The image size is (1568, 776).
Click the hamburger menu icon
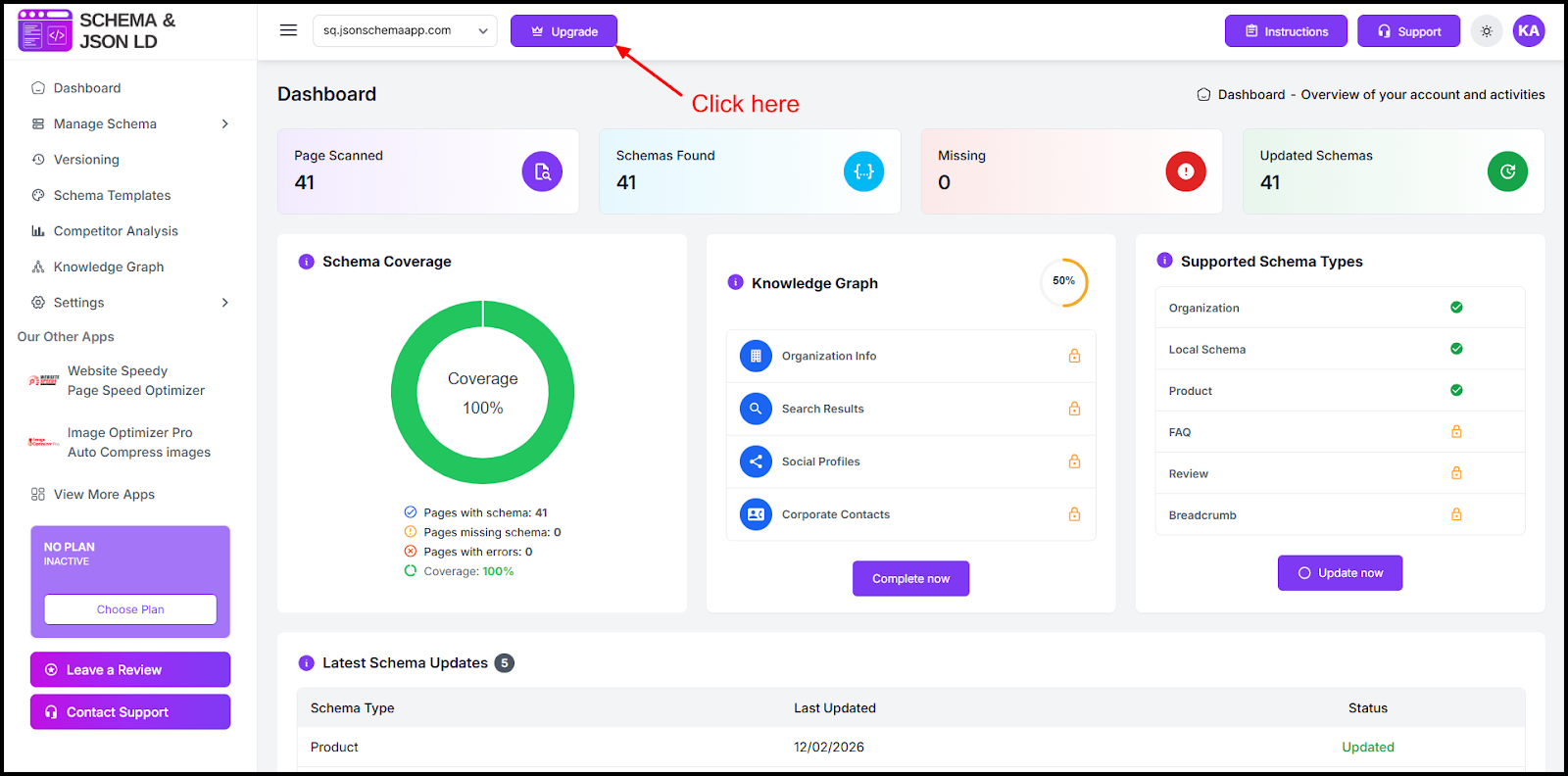coord(288,30)
